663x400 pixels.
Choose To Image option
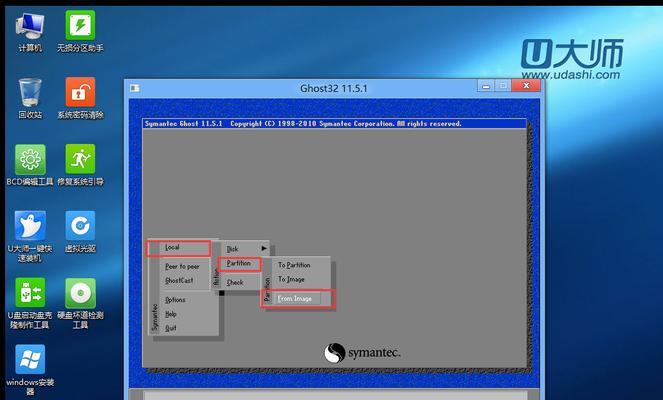click(291, 279)
